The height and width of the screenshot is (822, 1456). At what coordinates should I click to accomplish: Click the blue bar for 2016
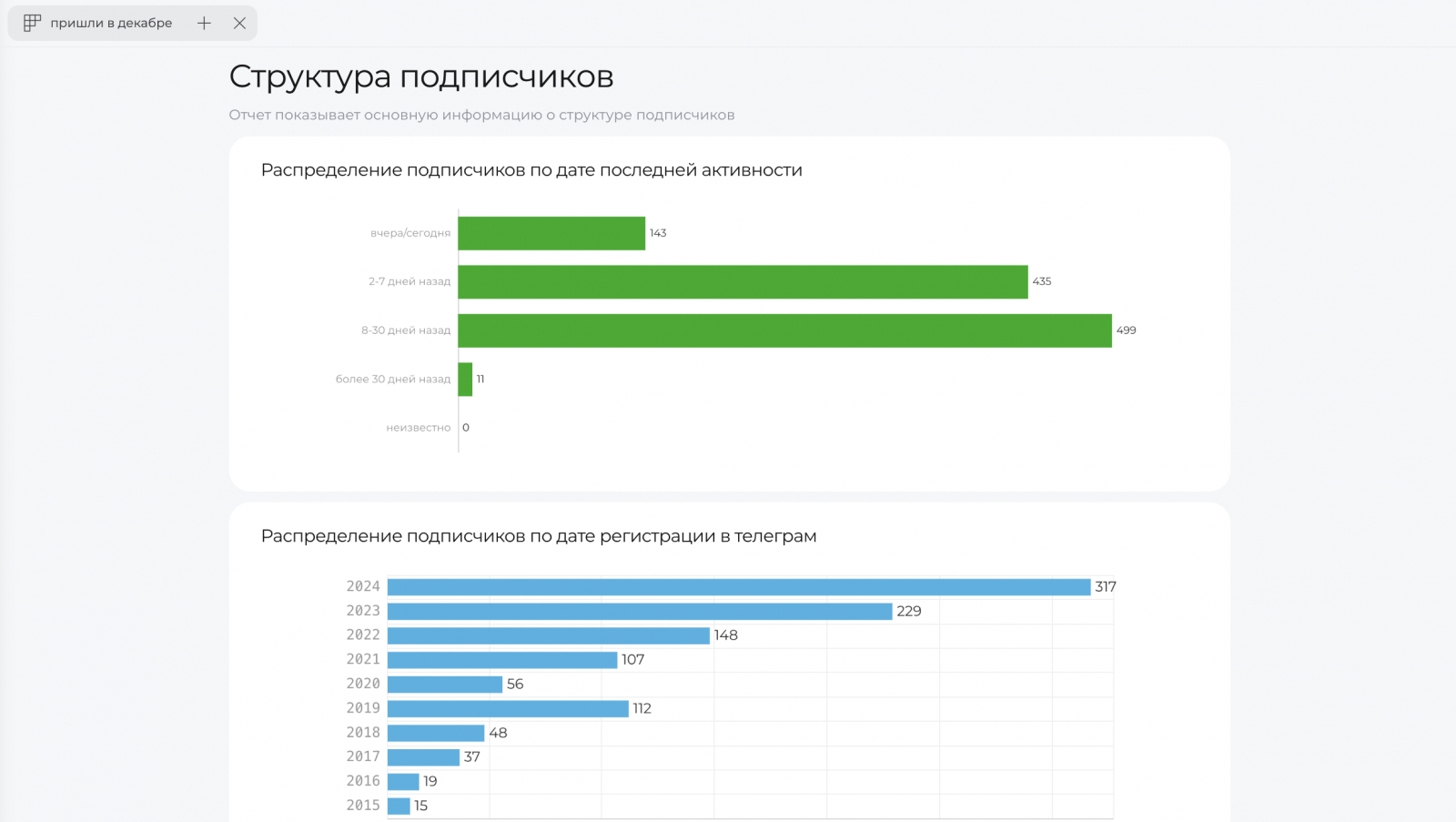tap(403, 782)
